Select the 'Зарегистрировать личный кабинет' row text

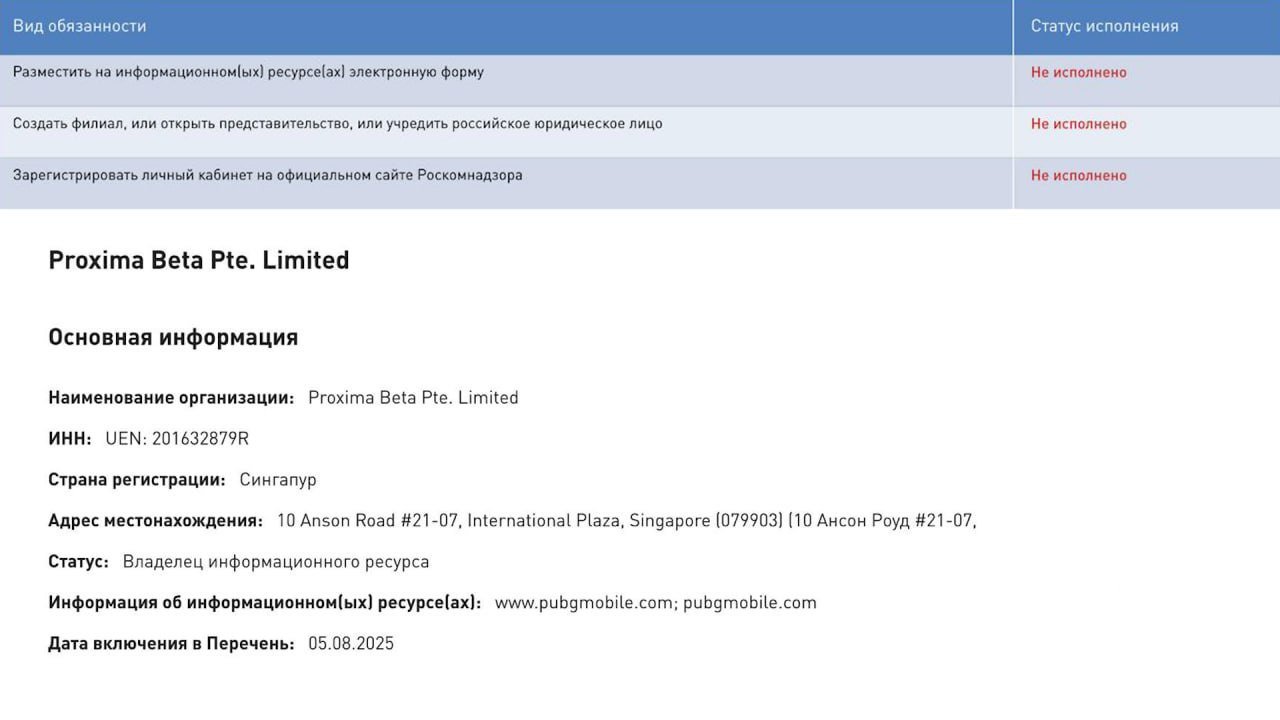coord(267,175)
